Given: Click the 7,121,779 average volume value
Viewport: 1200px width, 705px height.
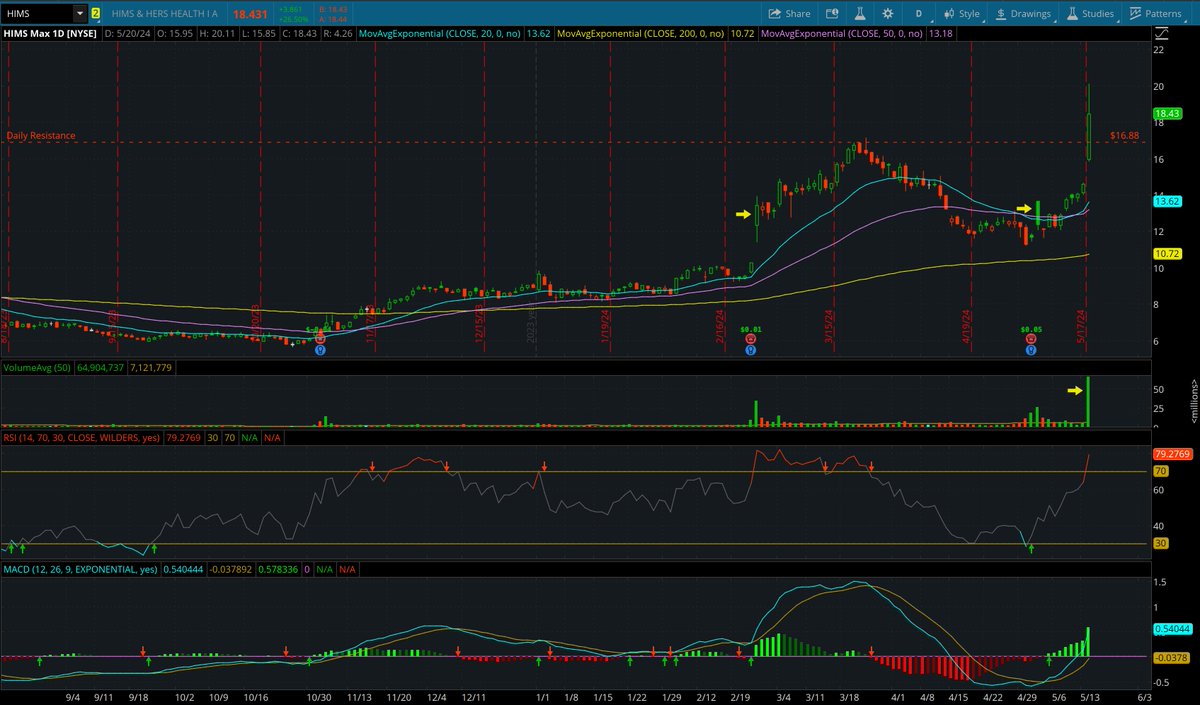Looking at the screenshot, I should 151,369.
